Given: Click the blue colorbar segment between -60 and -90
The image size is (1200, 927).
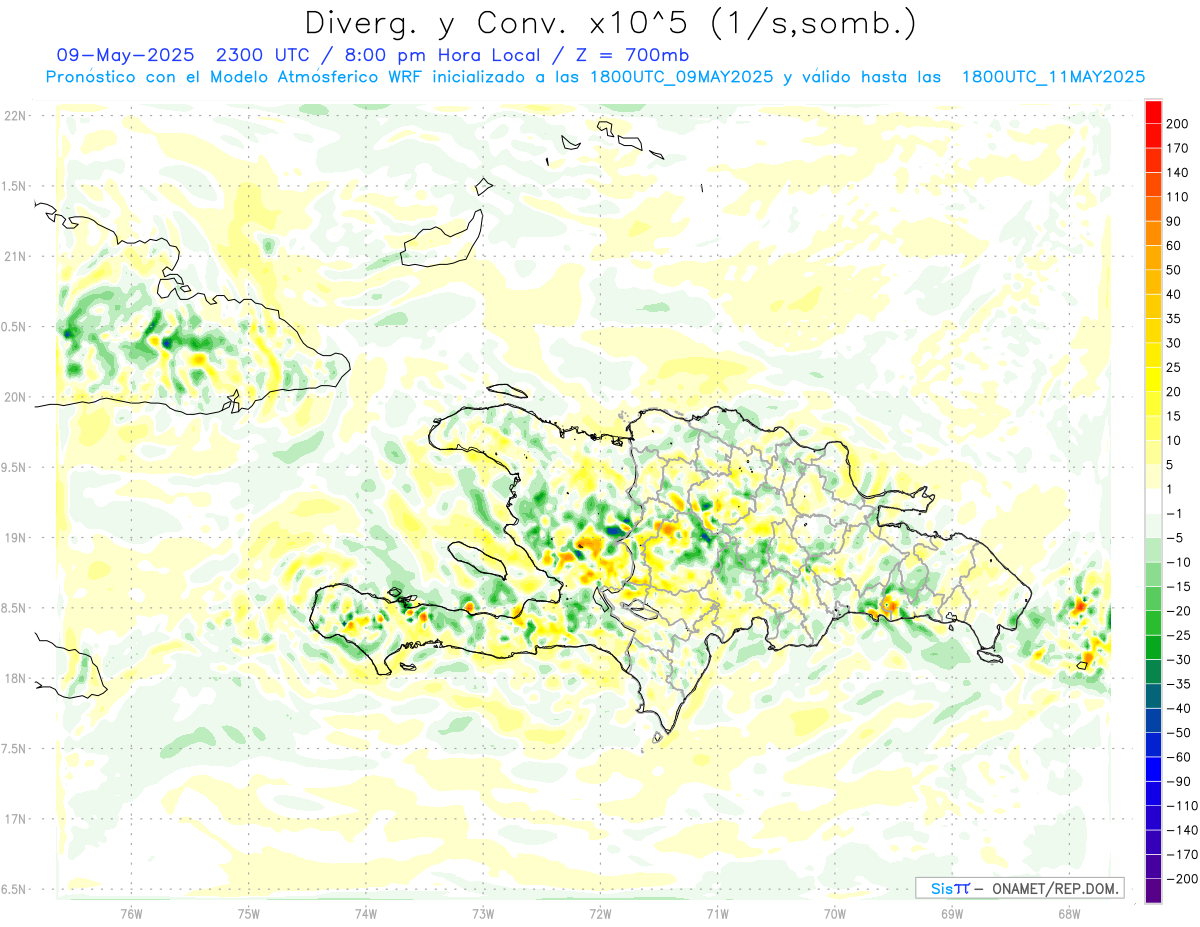Looking at the screenshot, I should [1153, 769].
